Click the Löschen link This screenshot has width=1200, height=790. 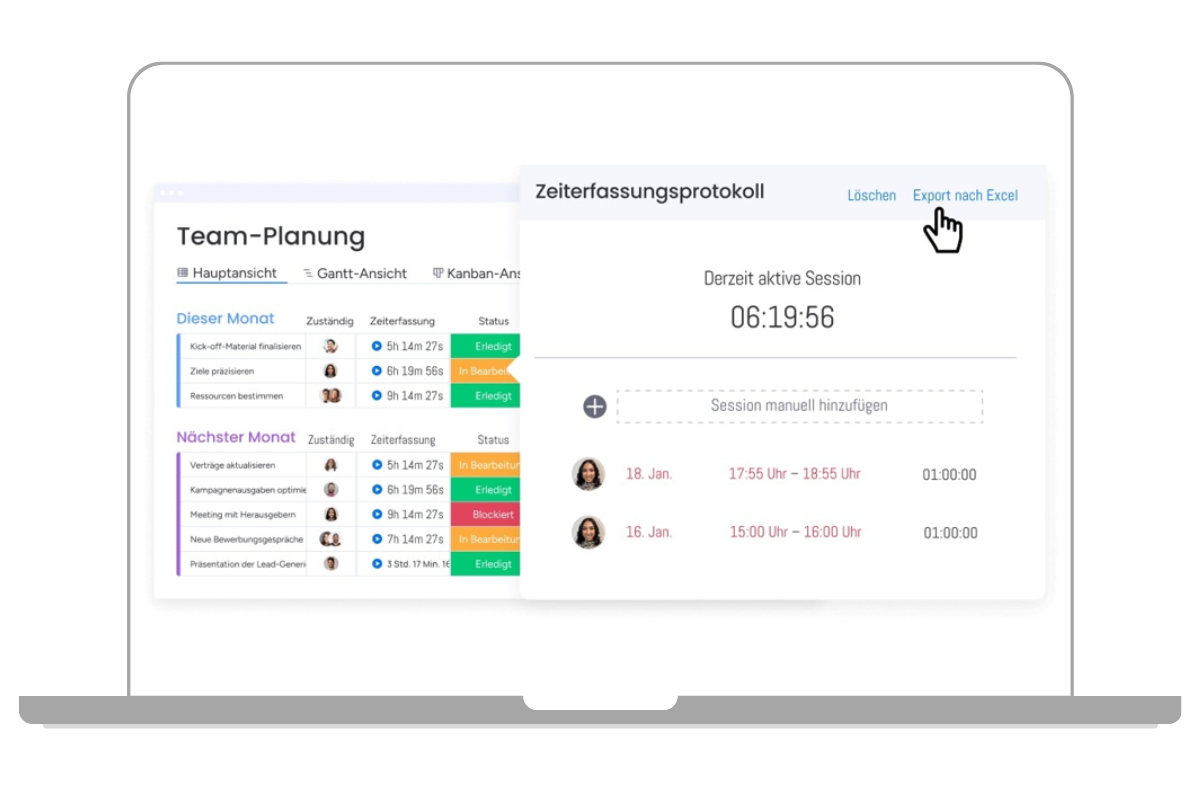[871, 195]
